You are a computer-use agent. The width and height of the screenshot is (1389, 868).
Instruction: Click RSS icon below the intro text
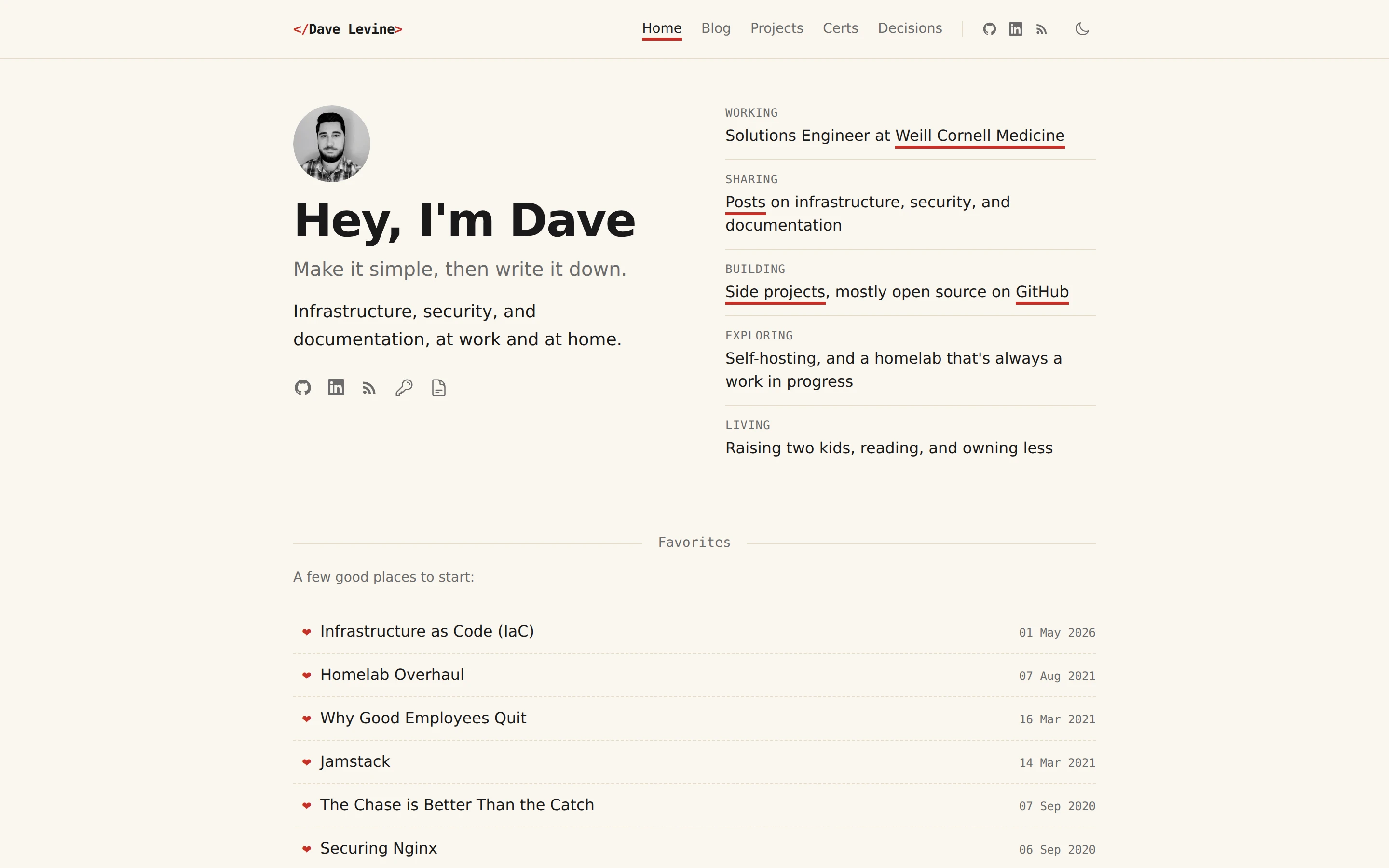(369, 388)
